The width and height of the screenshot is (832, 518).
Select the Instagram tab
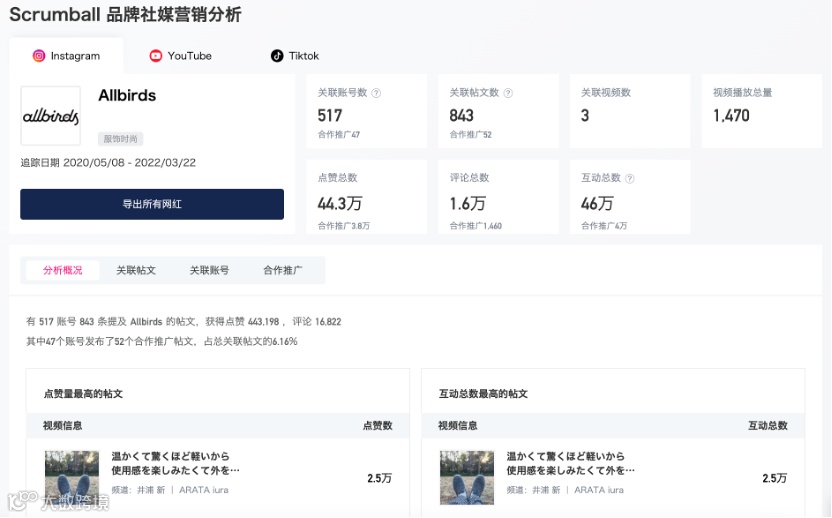tap(66, 56)
